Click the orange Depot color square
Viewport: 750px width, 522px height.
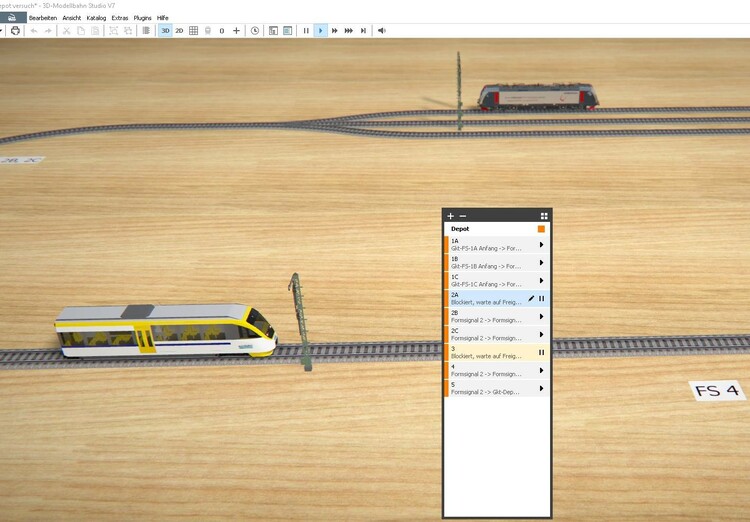[x=541, y=229]
